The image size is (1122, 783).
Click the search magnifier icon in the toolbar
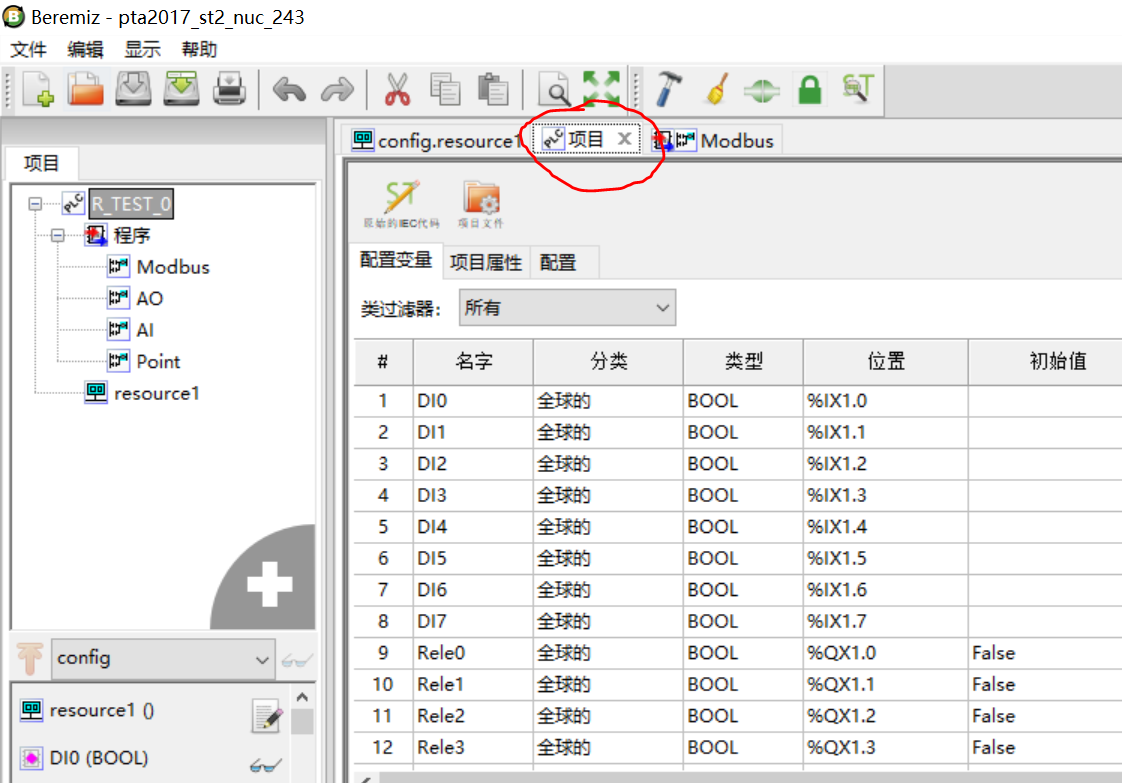point(552,89)
